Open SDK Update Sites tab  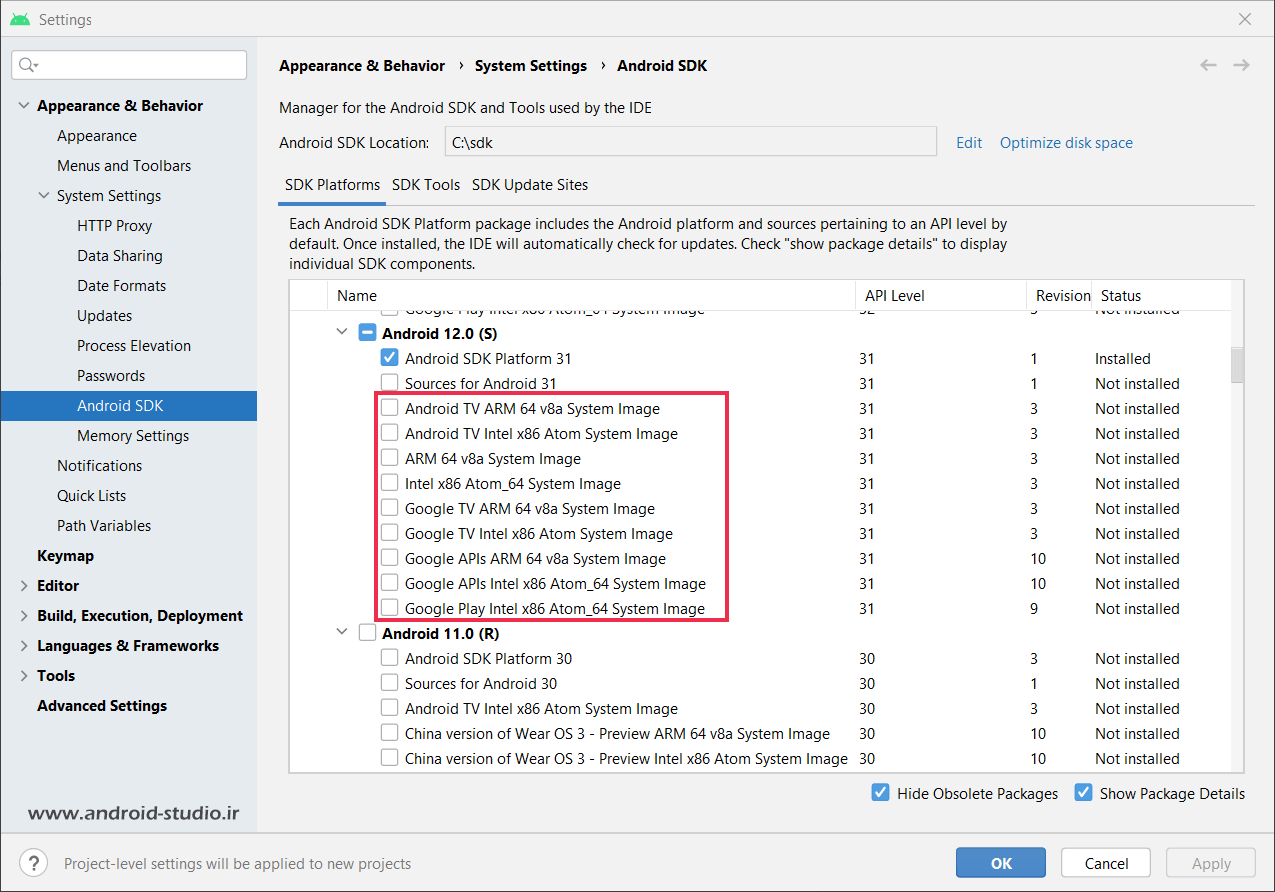coord(530,185)
